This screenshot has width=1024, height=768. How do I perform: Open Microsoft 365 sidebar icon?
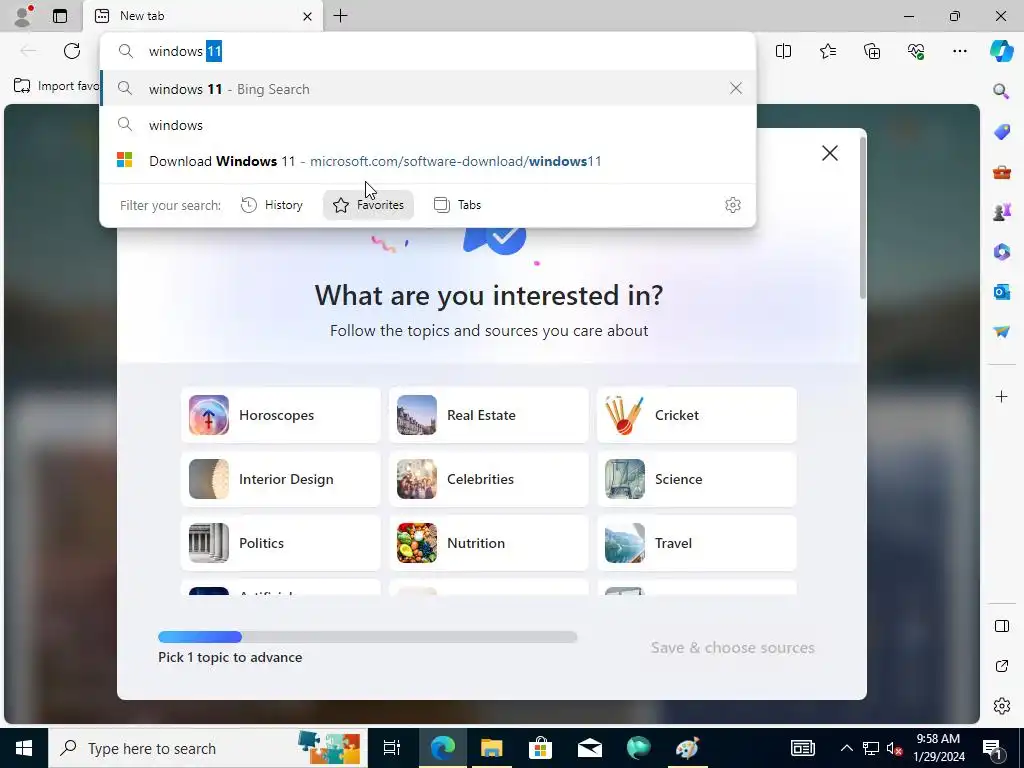[1001, 251]
